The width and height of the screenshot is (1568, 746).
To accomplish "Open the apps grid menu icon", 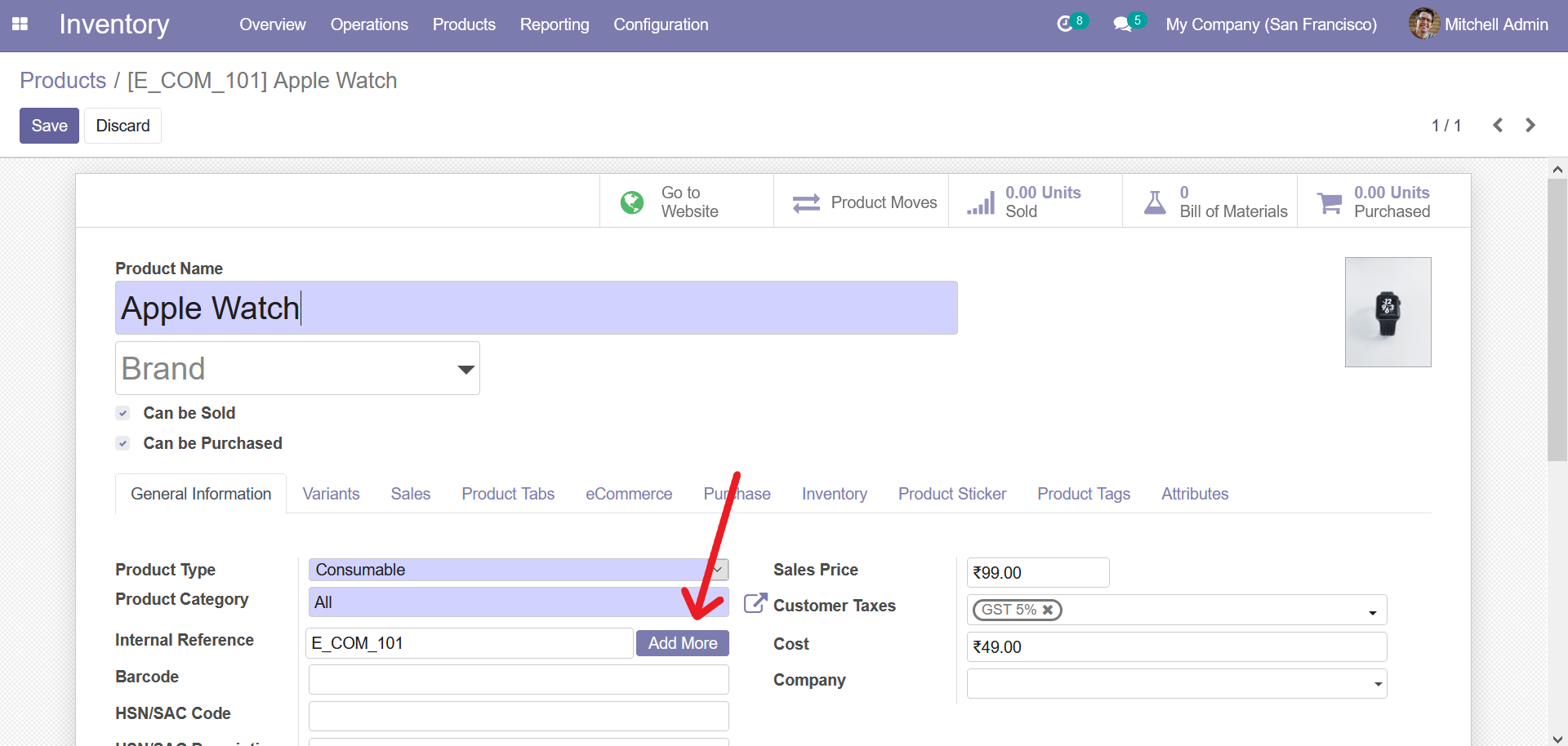I will [20, 24].
